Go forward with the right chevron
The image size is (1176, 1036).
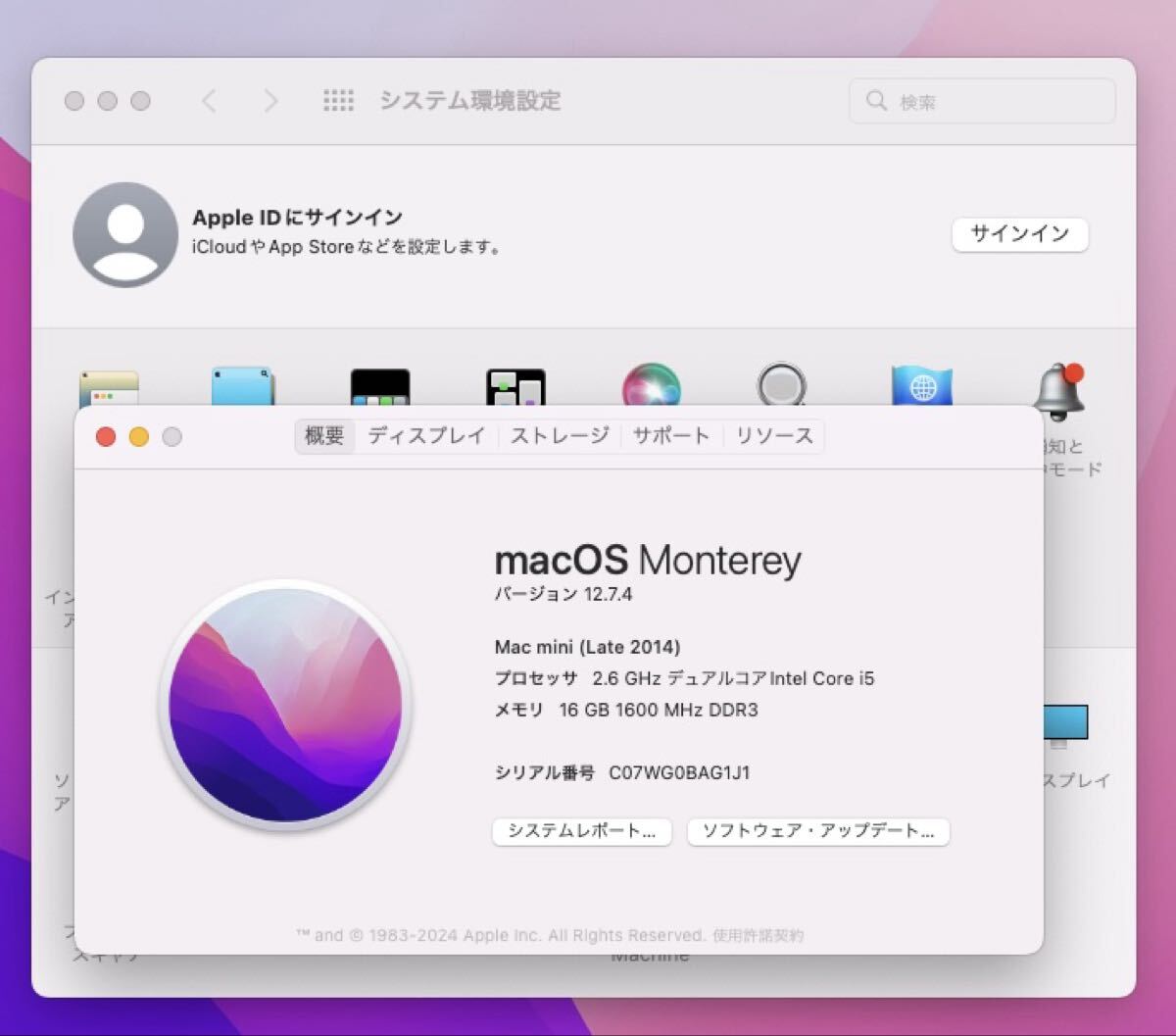coord(270,101)
